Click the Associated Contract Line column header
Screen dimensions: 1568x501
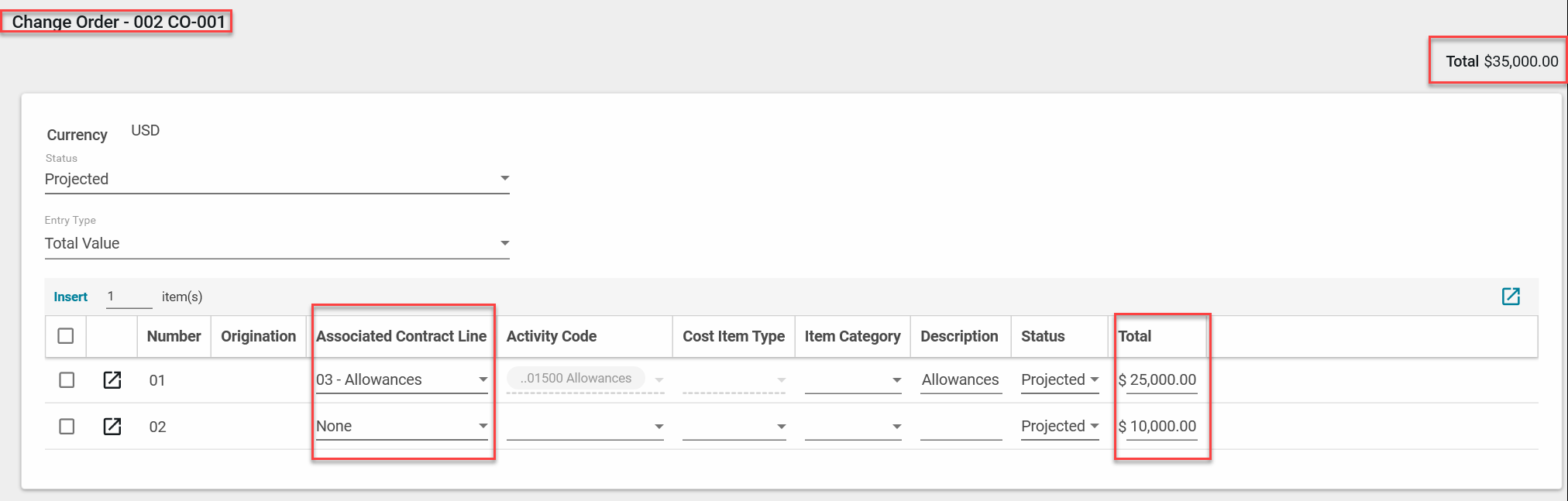(401, 336)
